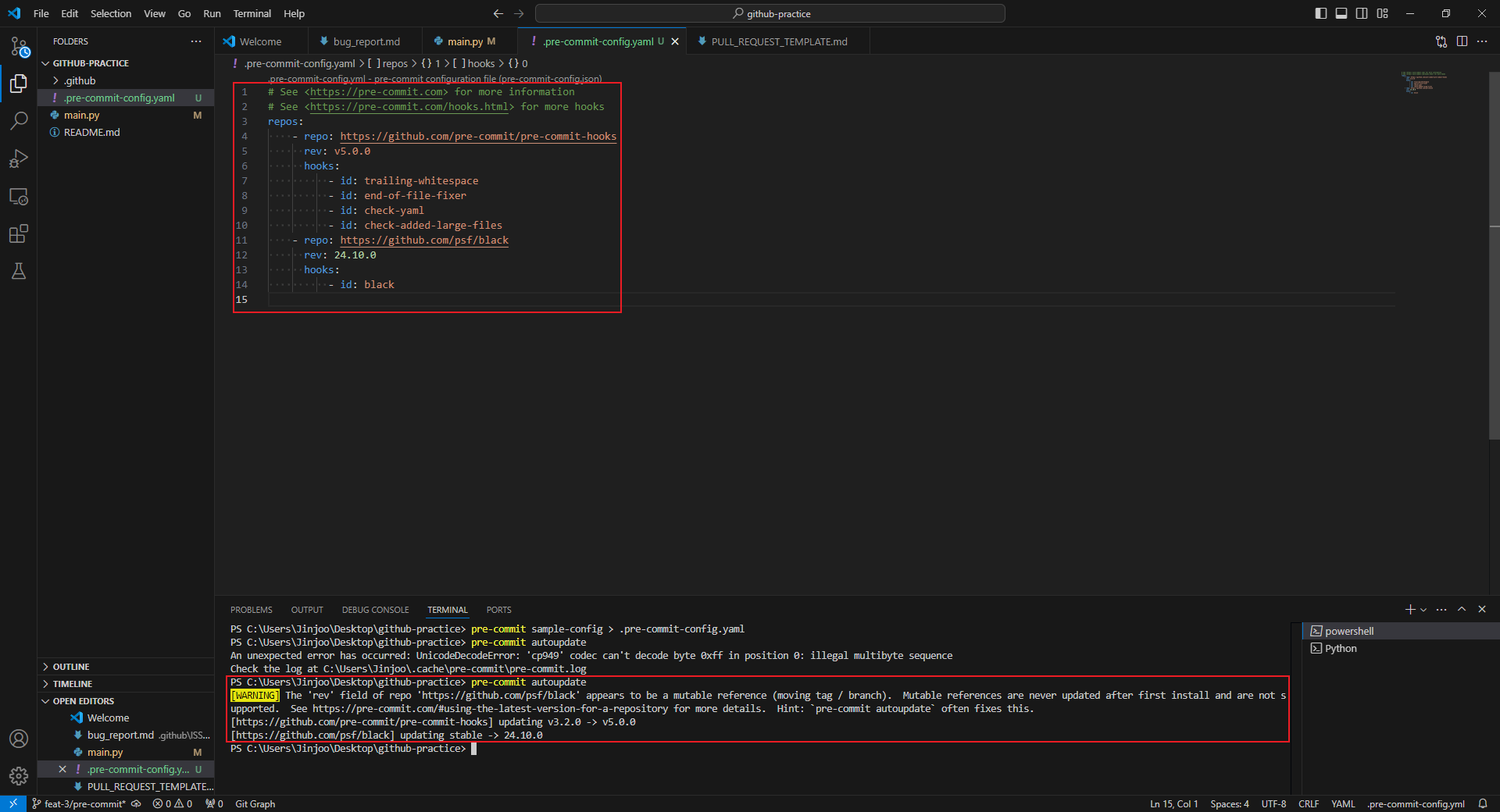Switch to the PULL_REQUEST_TEMPLATE.md tab
Image resolution: width=1500 pixels, height=812 pixels.
778,41
